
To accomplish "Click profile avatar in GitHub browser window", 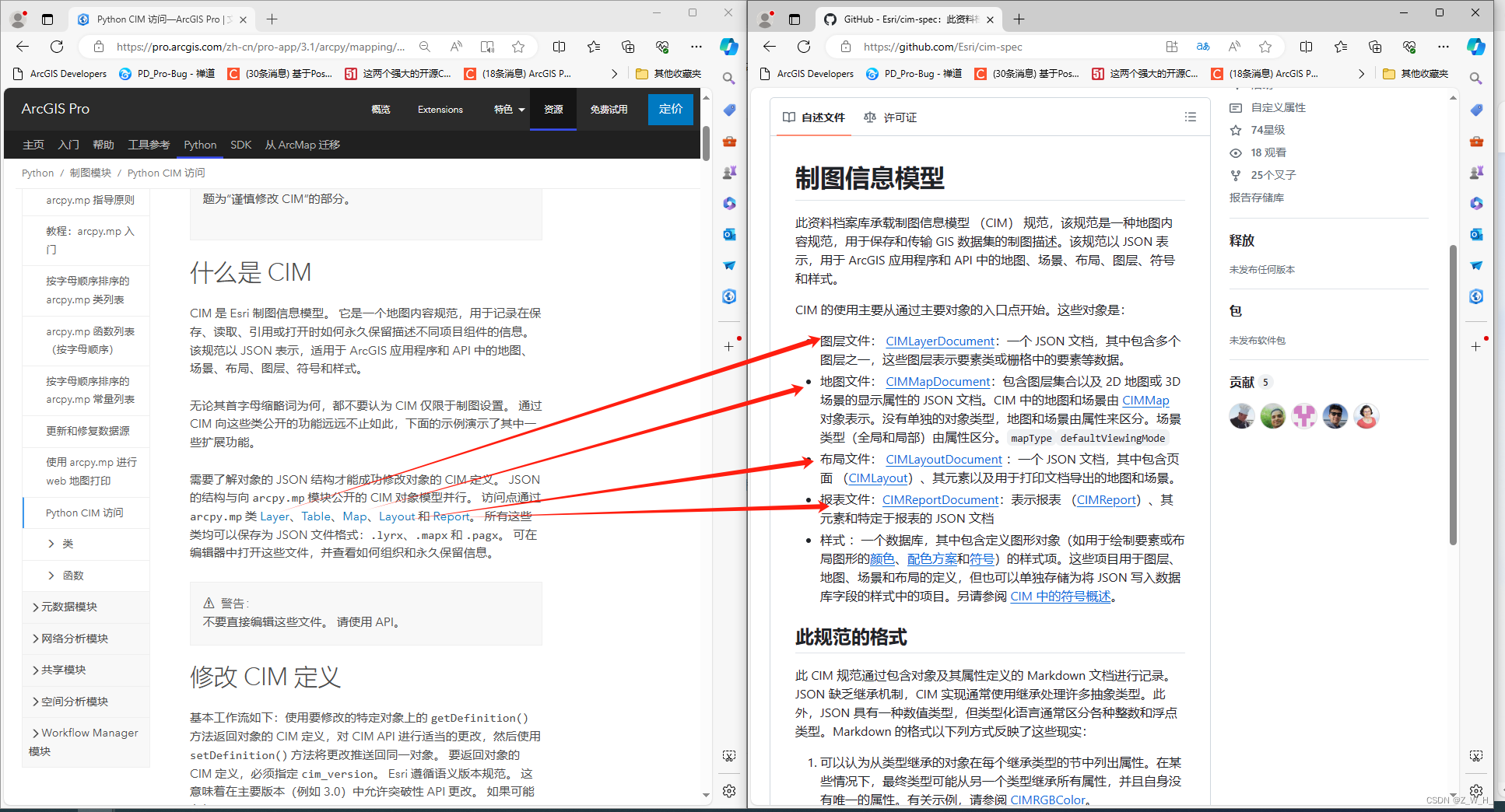I will pos(767,19).
